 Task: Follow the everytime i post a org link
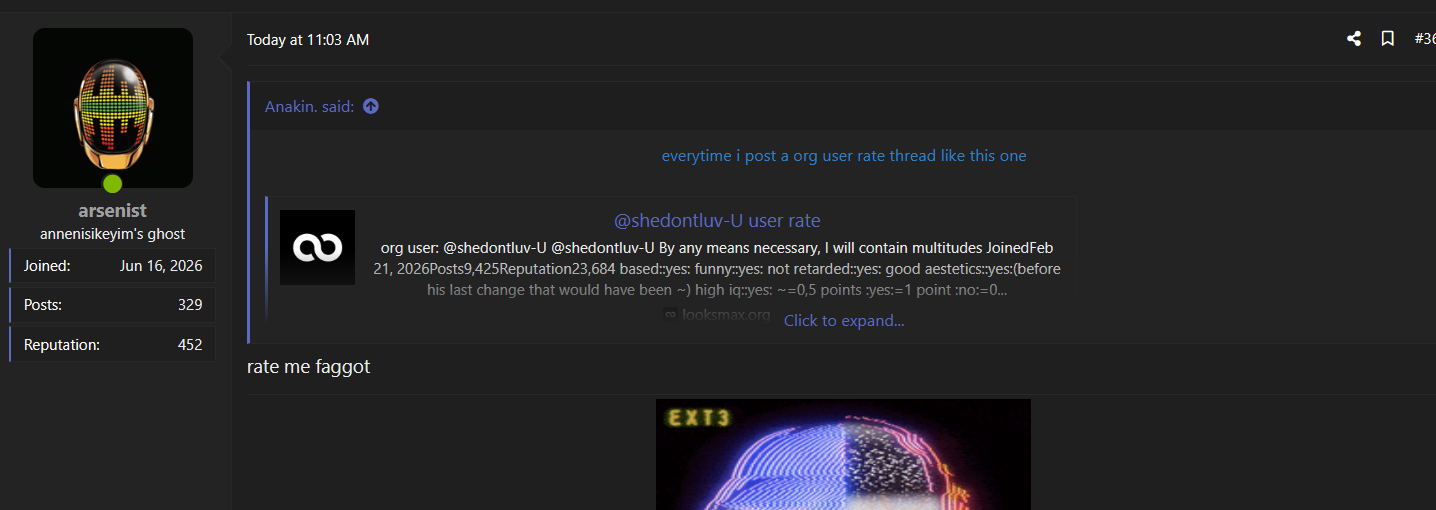point(844,156)
